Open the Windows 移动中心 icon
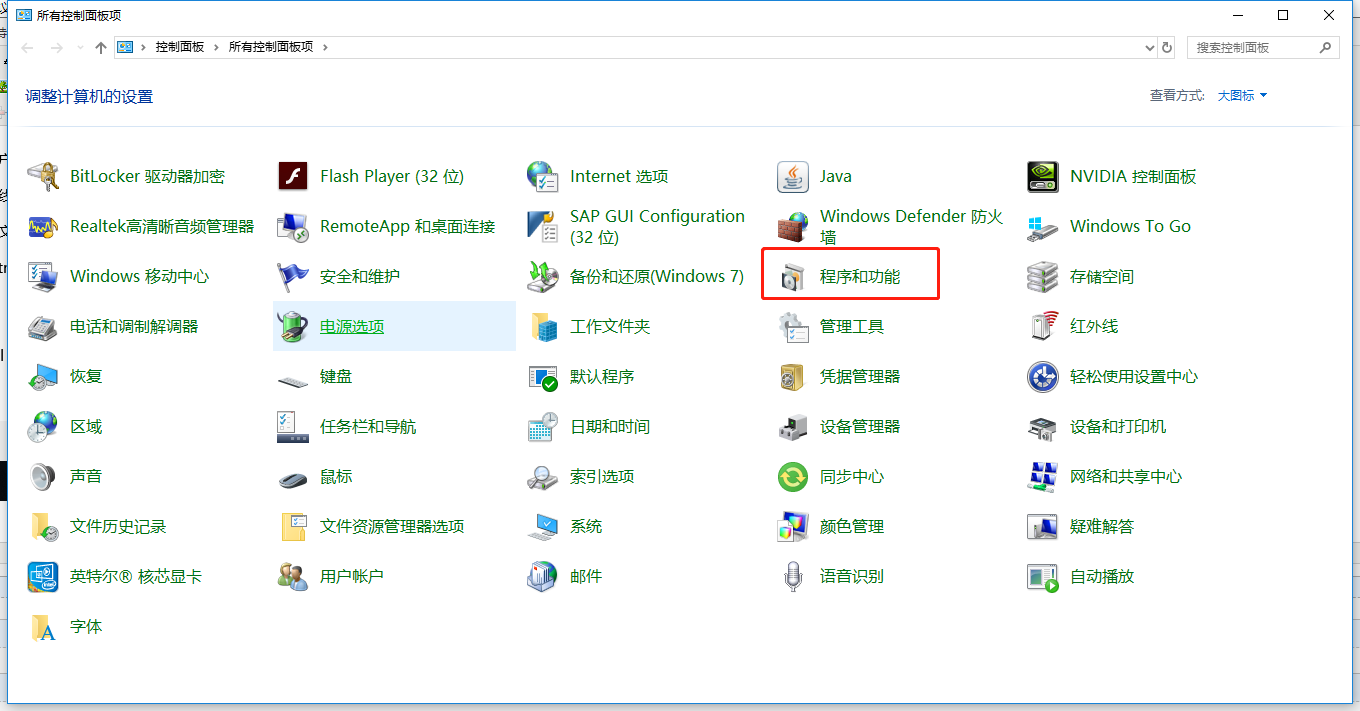The width and height of the screenshot is (1360, 711). pyautogui.click(x=43, y=277)
